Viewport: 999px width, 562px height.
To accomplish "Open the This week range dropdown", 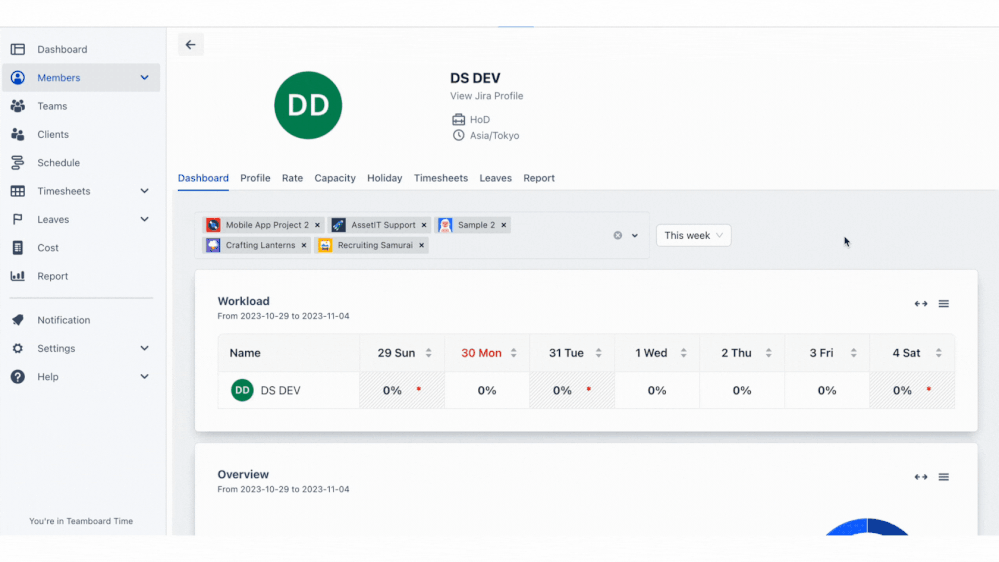I will pyautogui.click(x=693, y=236).
